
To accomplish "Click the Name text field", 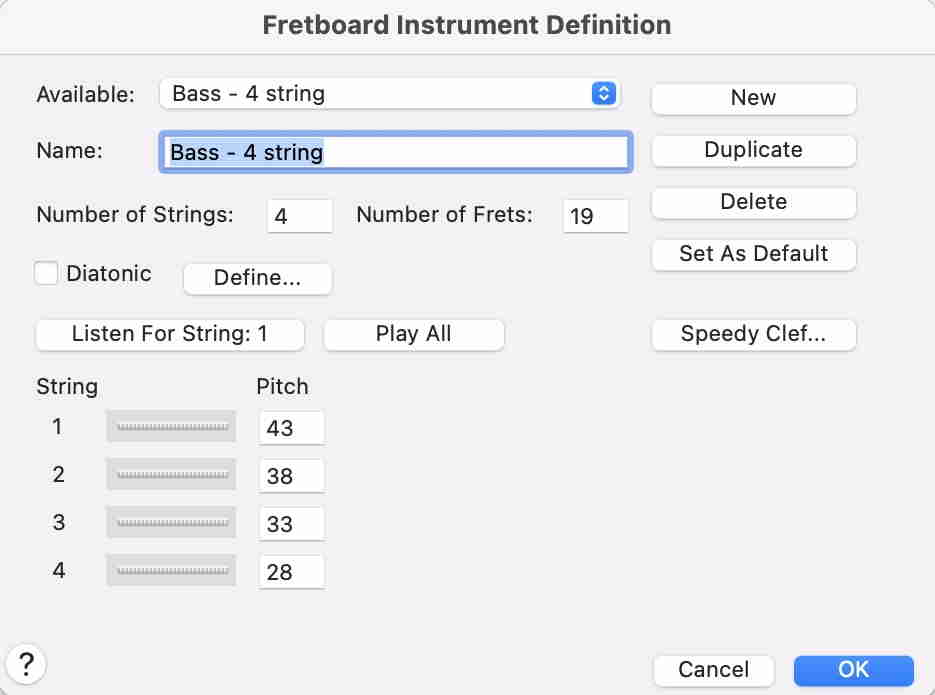I will coord(394,152).
